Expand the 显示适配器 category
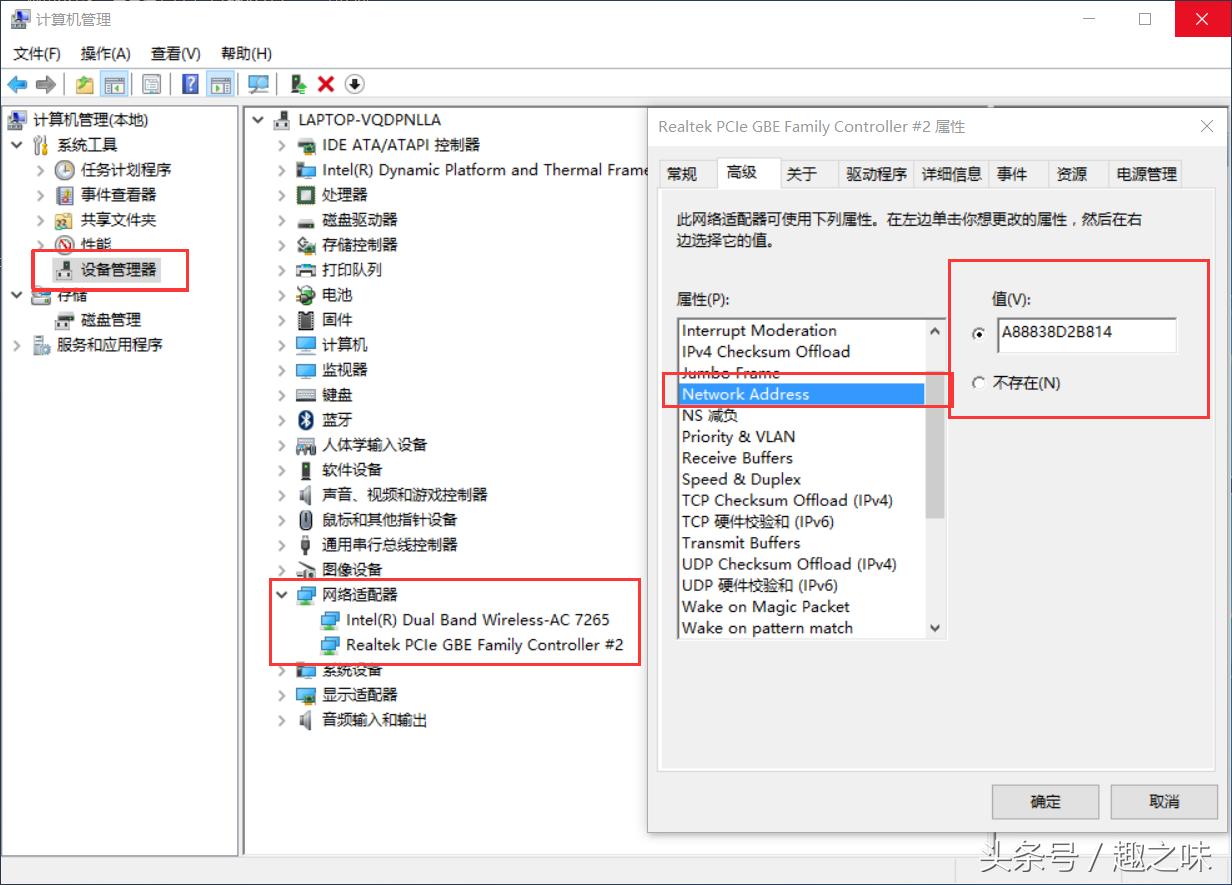1232x885 pixels. coord(282,695)
